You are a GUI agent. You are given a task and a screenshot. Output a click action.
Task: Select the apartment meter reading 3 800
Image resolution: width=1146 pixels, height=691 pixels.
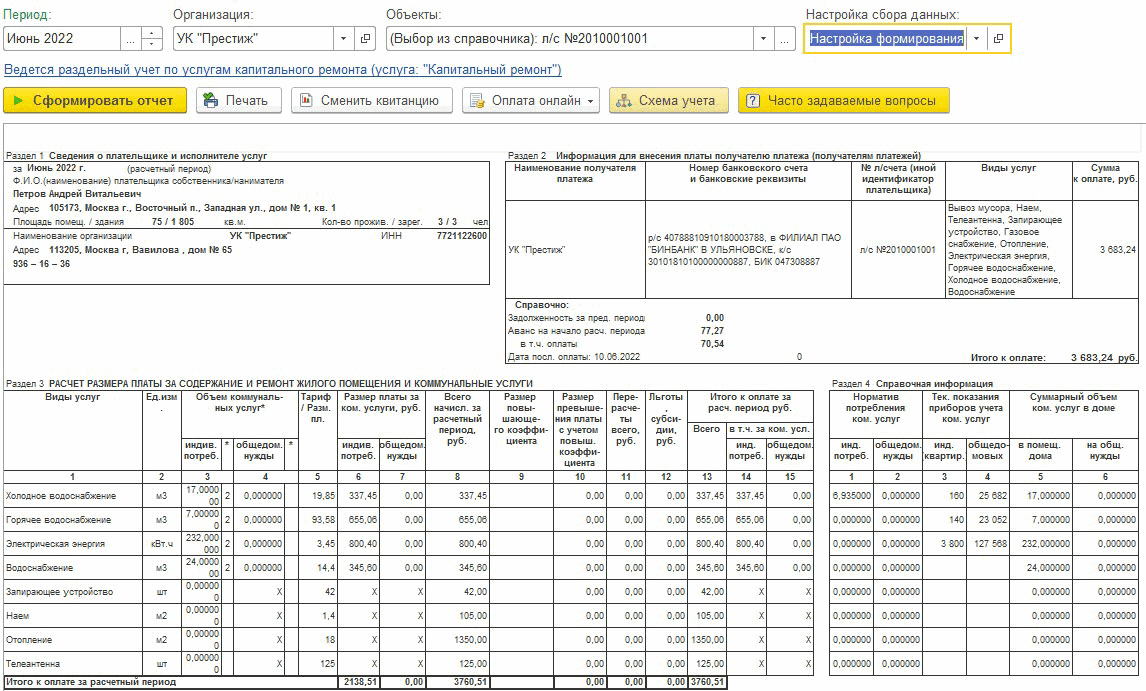[x=952, y=544]
